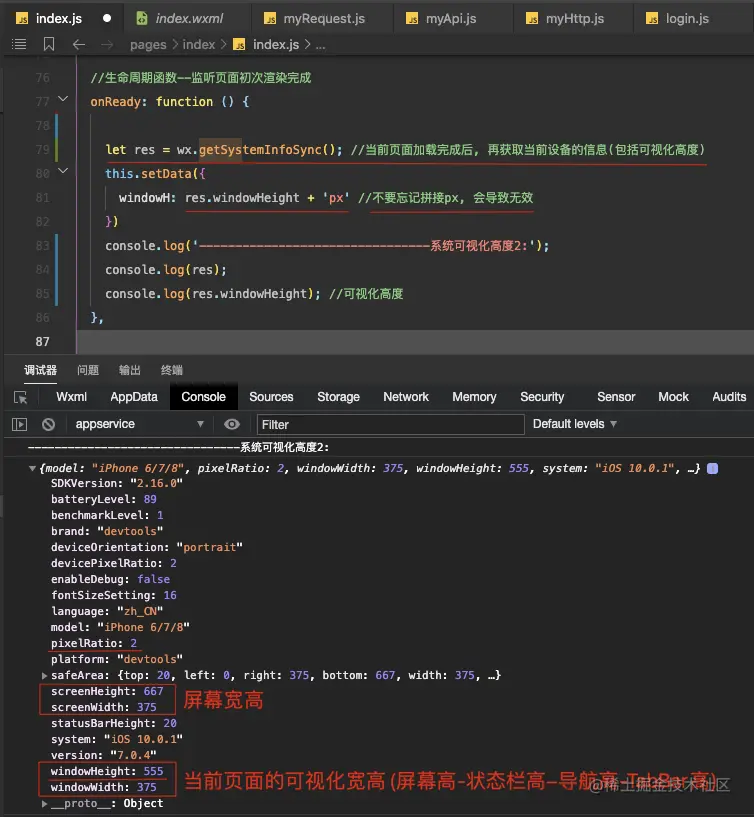Toggle the console sidebar icon
The image size is (754, 817).
pos(19,425)
